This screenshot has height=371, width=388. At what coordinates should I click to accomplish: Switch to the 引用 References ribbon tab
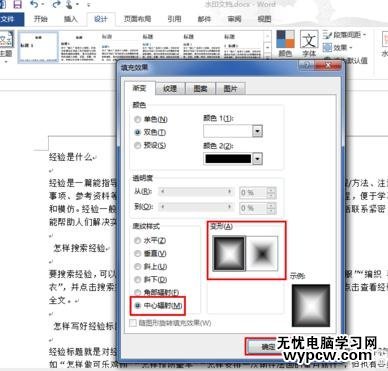tap(174, 19)
